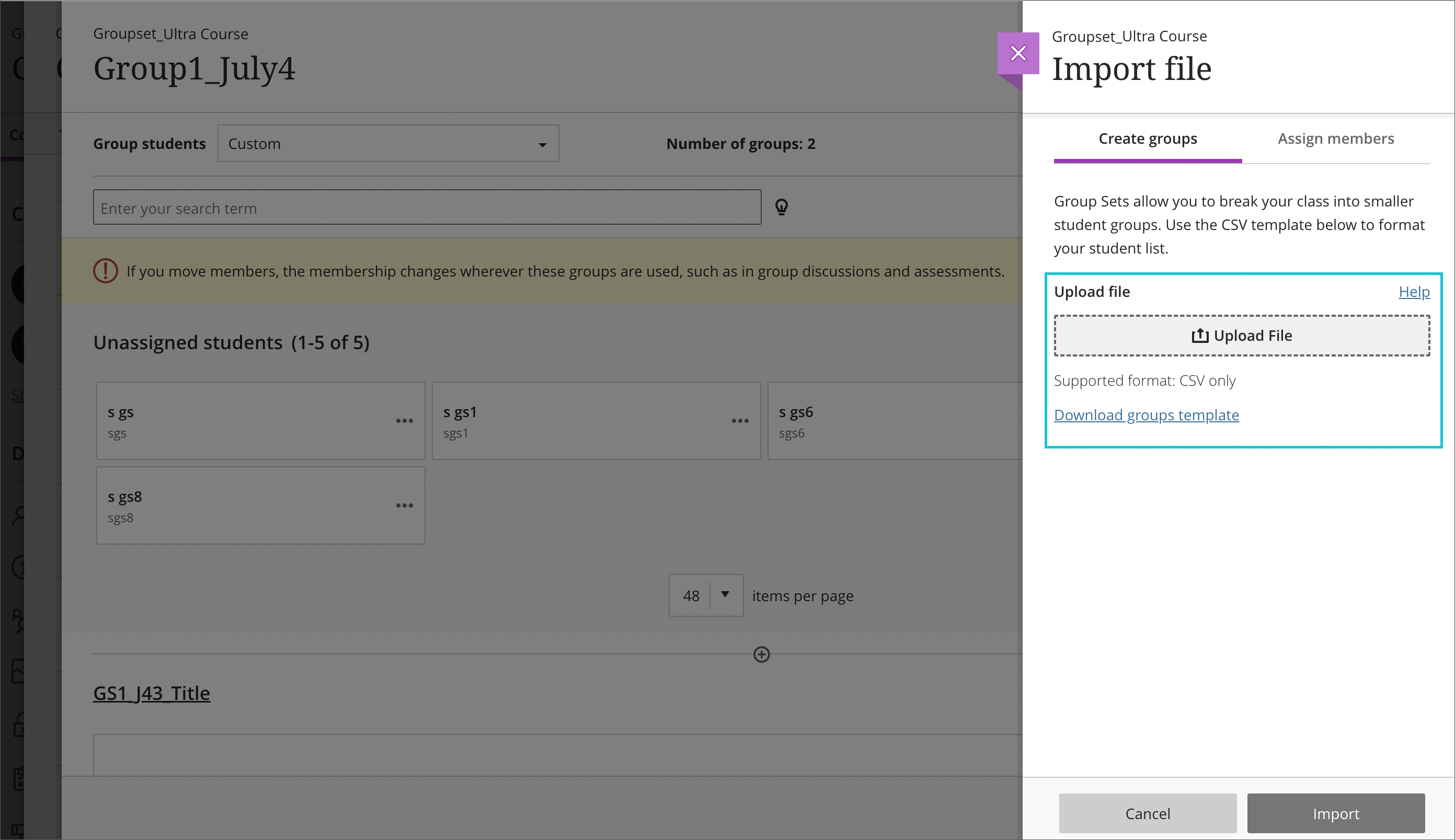Image resolution: width=1455 pixels, height=840 pixels.
Task: Click the ellipsis icon on s gs1 student
Action: (x=739, y=419)
